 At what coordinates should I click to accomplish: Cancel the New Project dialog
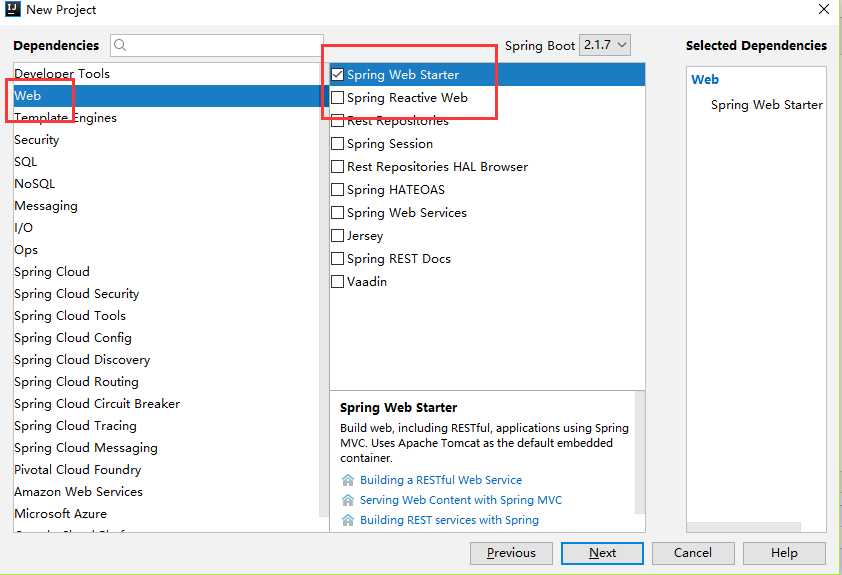pyautogui.click(x=693, y=553)
